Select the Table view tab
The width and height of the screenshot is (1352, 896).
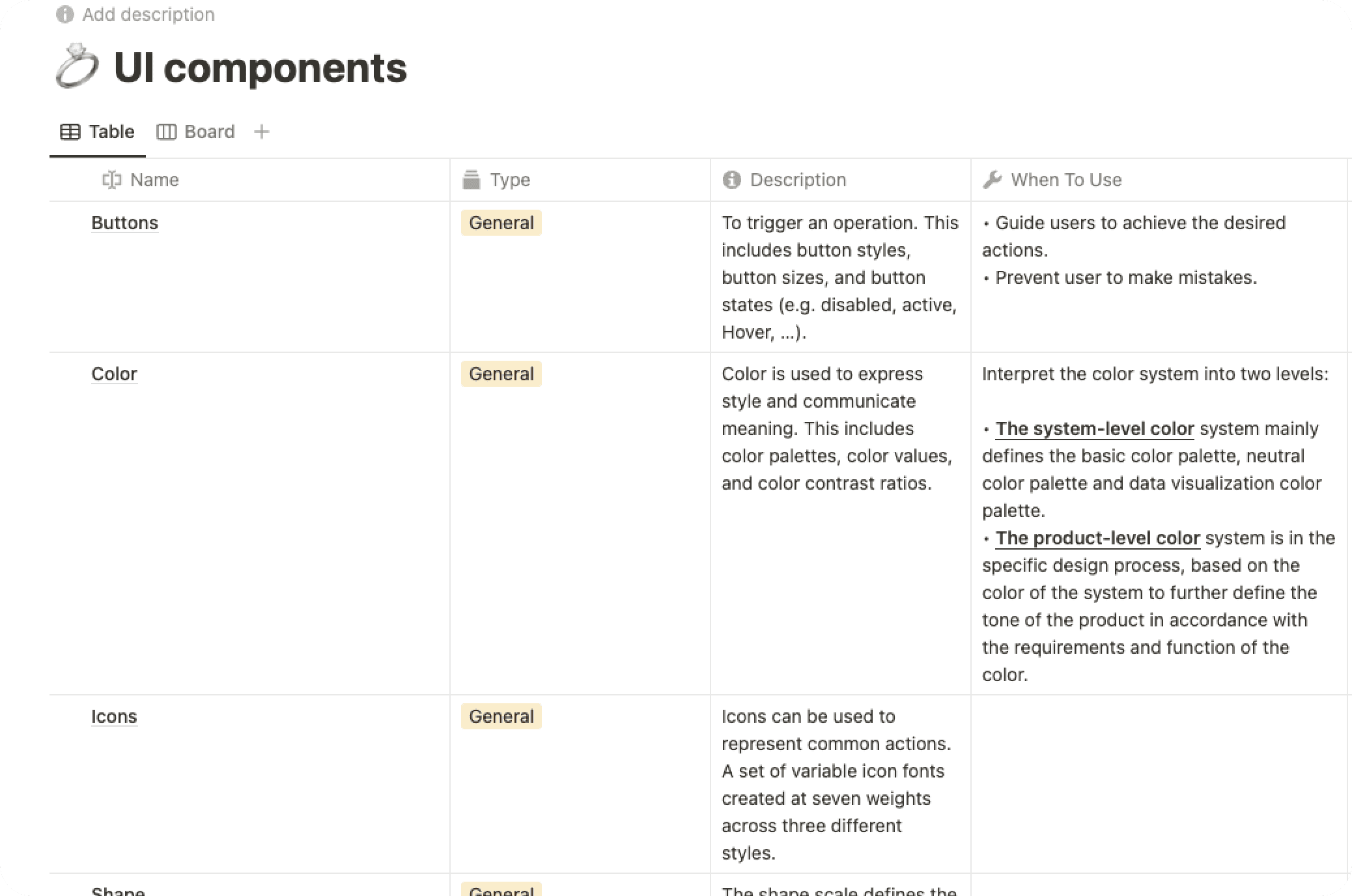[x=97, y=132]
